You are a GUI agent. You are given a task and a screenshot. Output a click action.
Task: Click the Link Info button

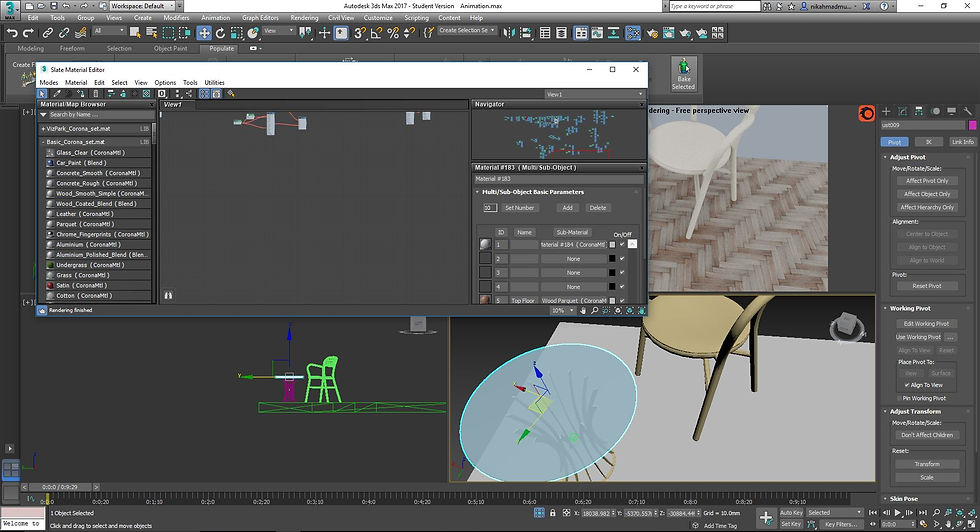[x=962, y=142]
